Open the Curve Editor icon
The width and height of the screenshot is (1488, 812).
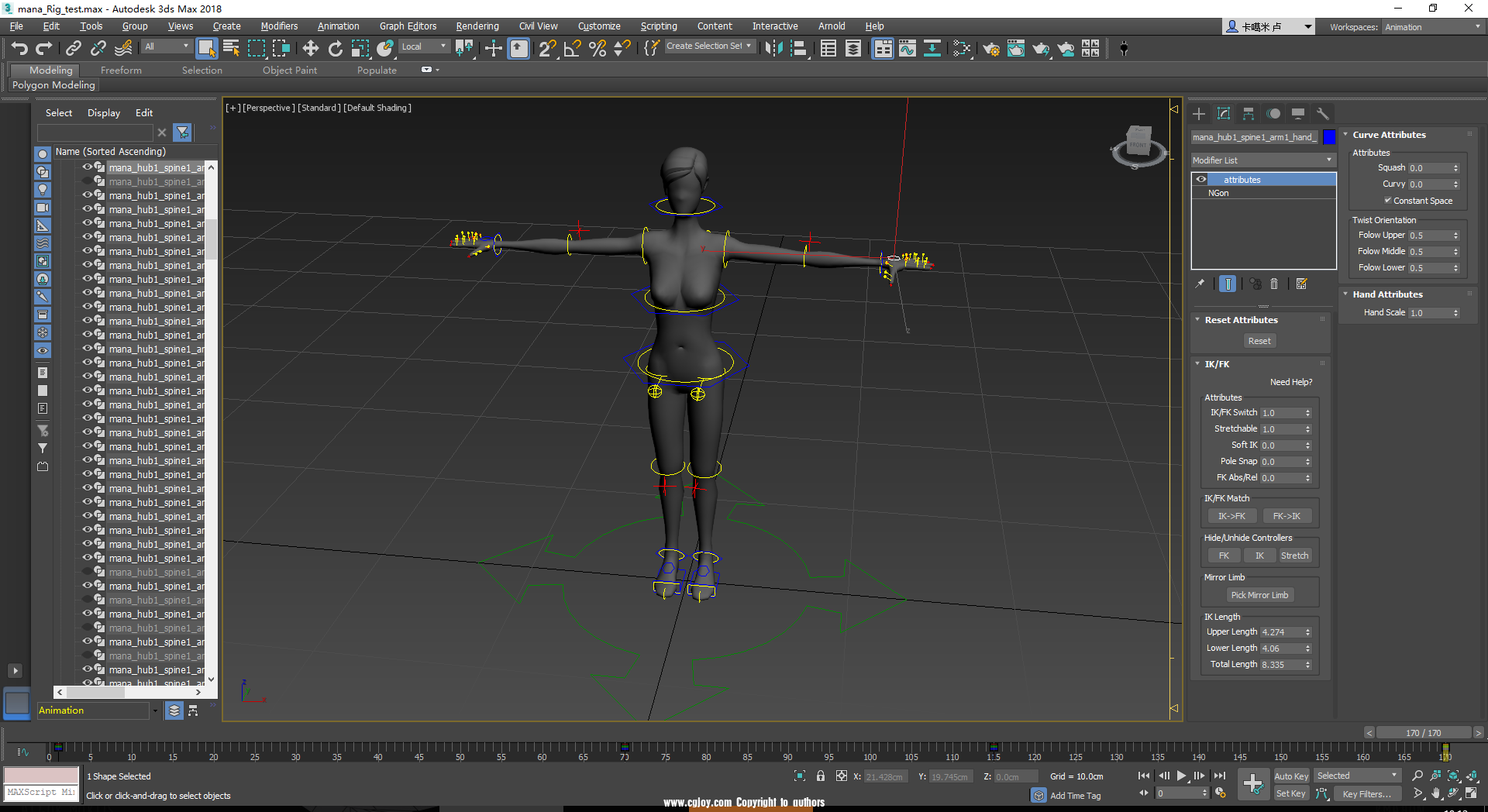point(908,49)
